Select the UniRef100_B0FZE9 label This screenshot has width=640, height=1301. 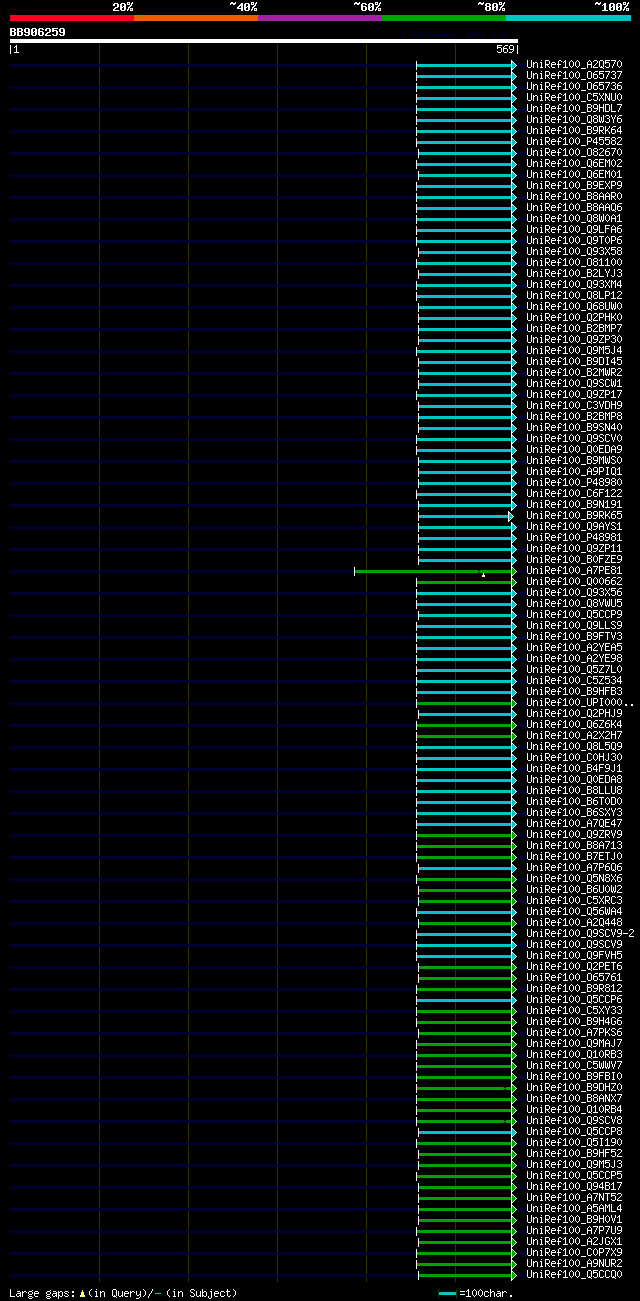(574, 559)
